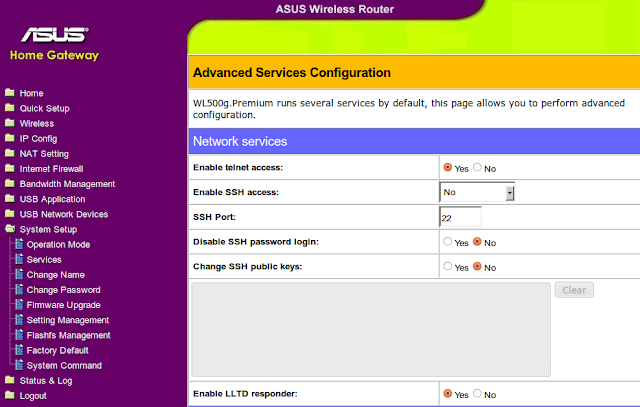Click the page icon beside Change Password
This screenshot has width=640, height=407.
click(19, 289)
